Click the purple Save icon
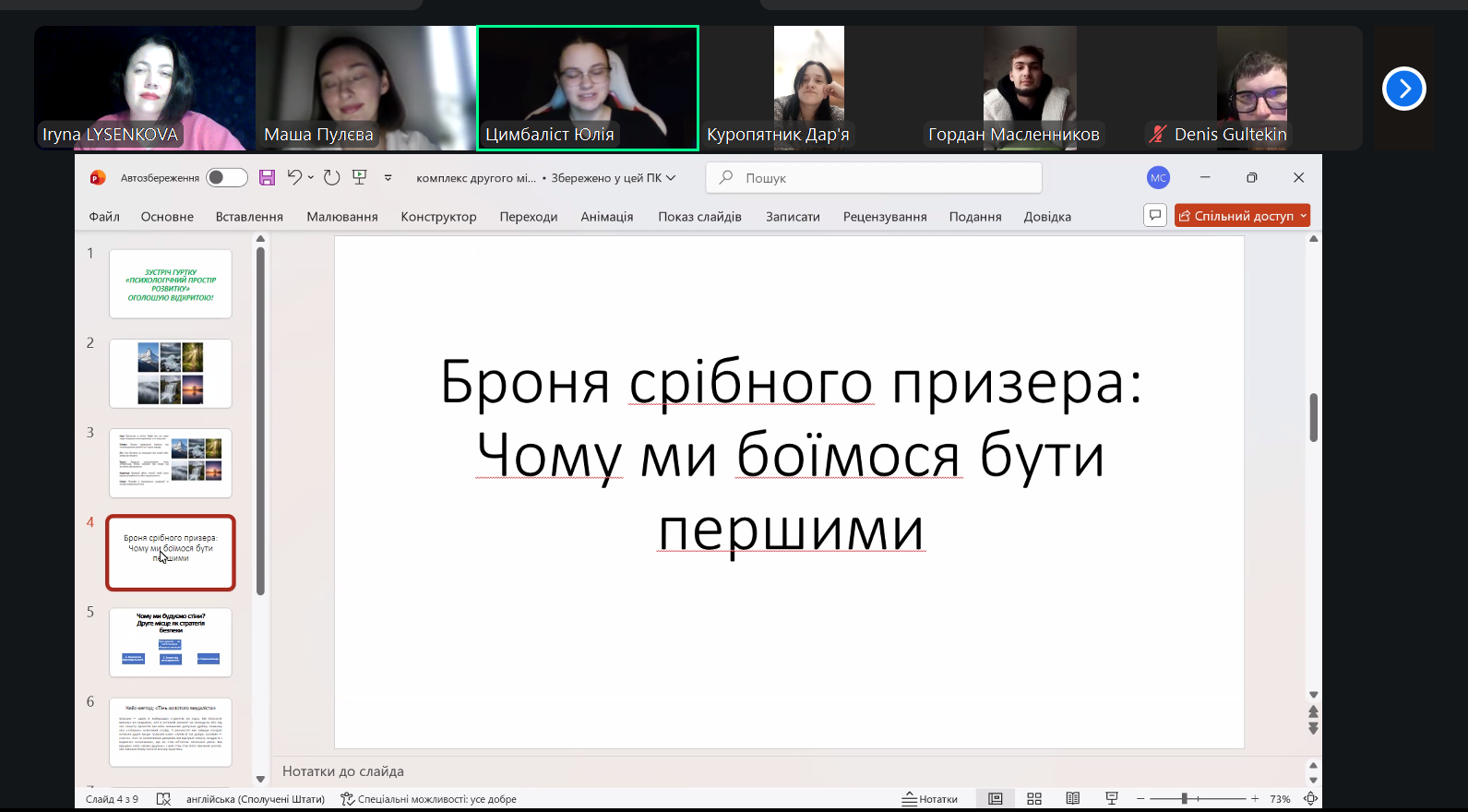Screen dimensions: 1468x812 point(267,177)
